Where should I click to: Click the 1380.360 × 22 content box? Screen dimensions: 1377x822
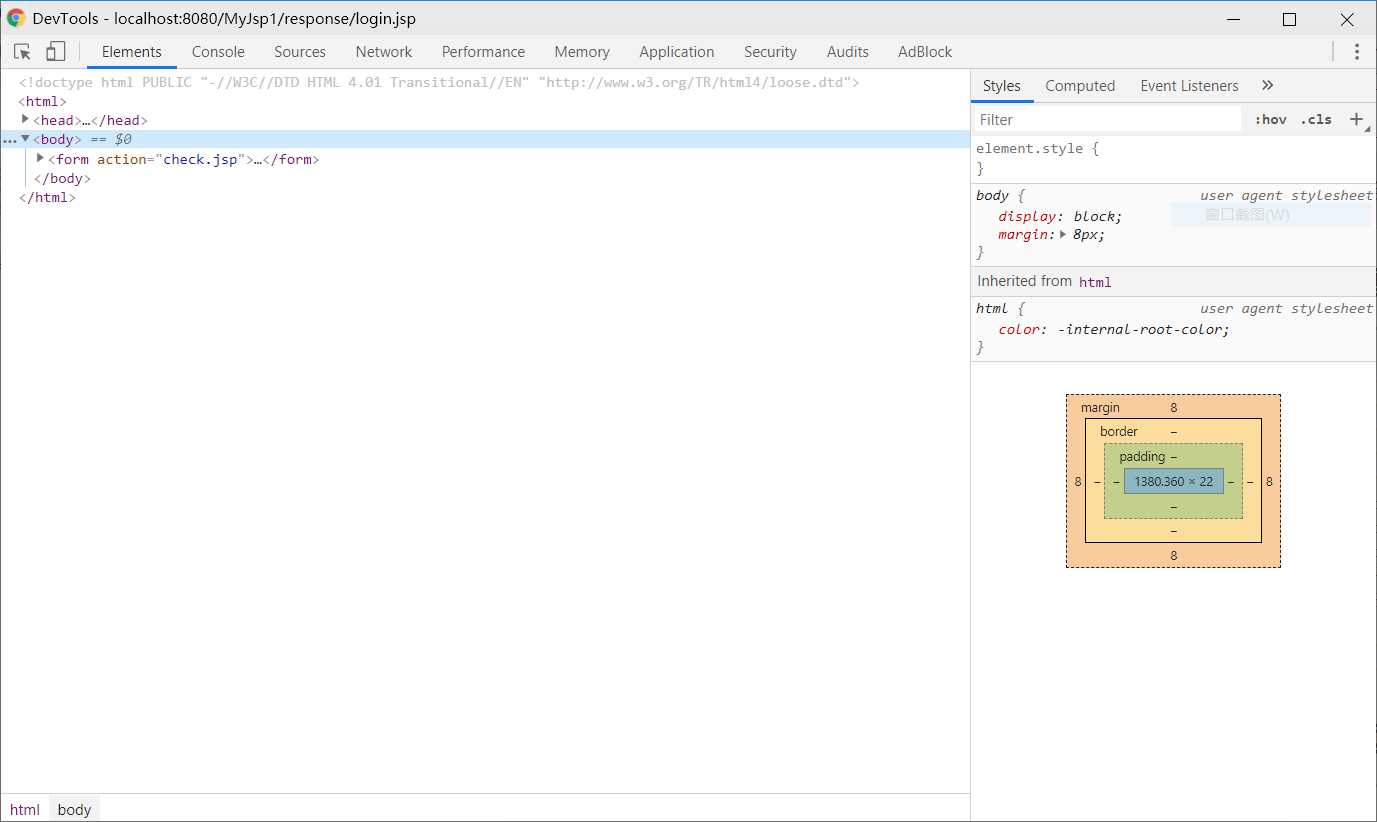[1173, 482]
